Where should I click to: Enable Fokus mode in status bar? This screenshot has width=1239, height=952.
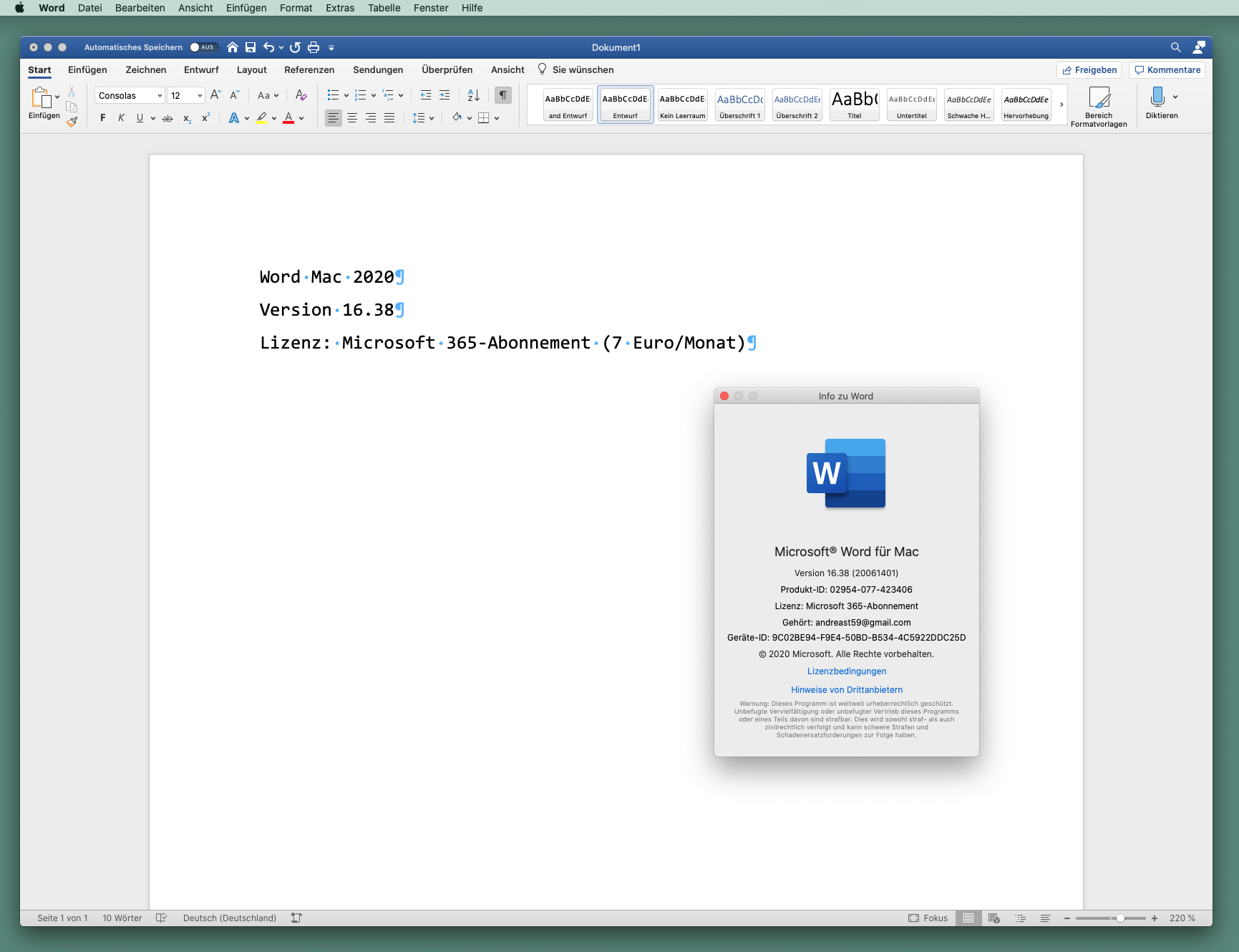coord(928,918)
